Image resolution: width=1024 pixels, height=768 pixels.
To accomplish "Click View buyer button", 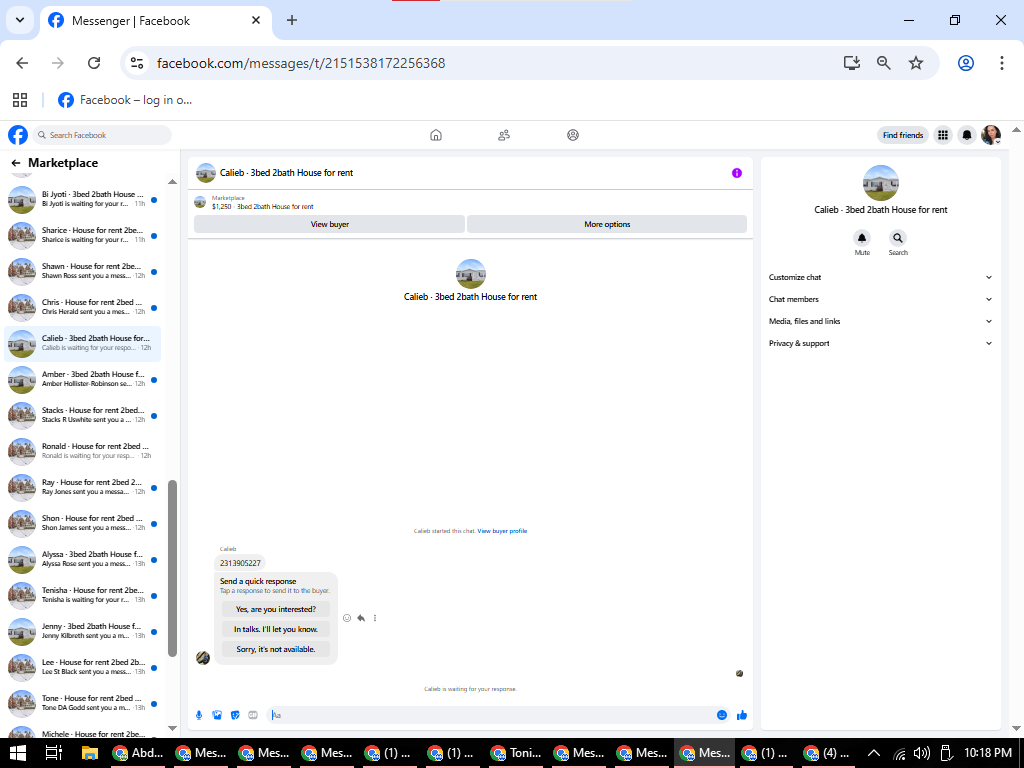I will pyautogui.click(x=330, y=224).
